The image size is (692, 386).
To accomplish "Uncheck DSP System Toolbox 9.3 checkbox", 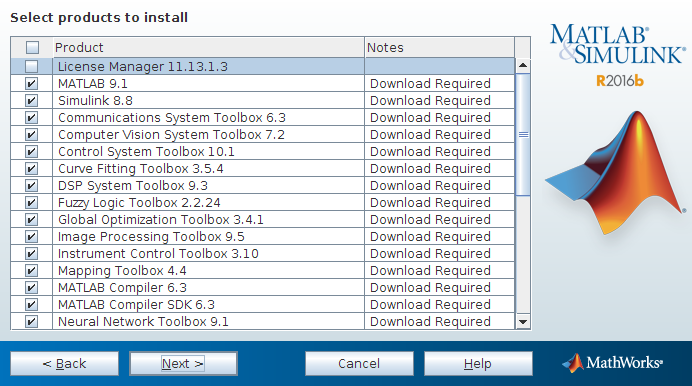I will tap(31, 186).
